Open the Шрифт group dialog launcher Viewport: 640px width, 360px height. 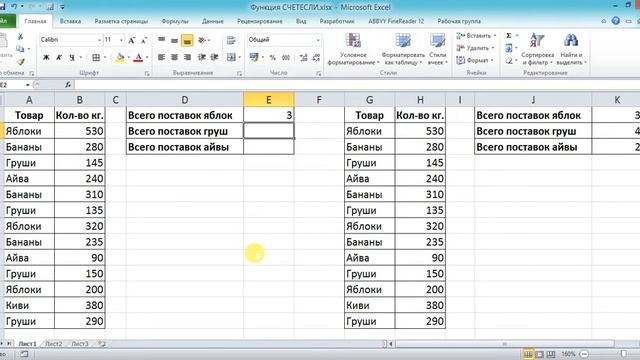[x=147, y=73]
